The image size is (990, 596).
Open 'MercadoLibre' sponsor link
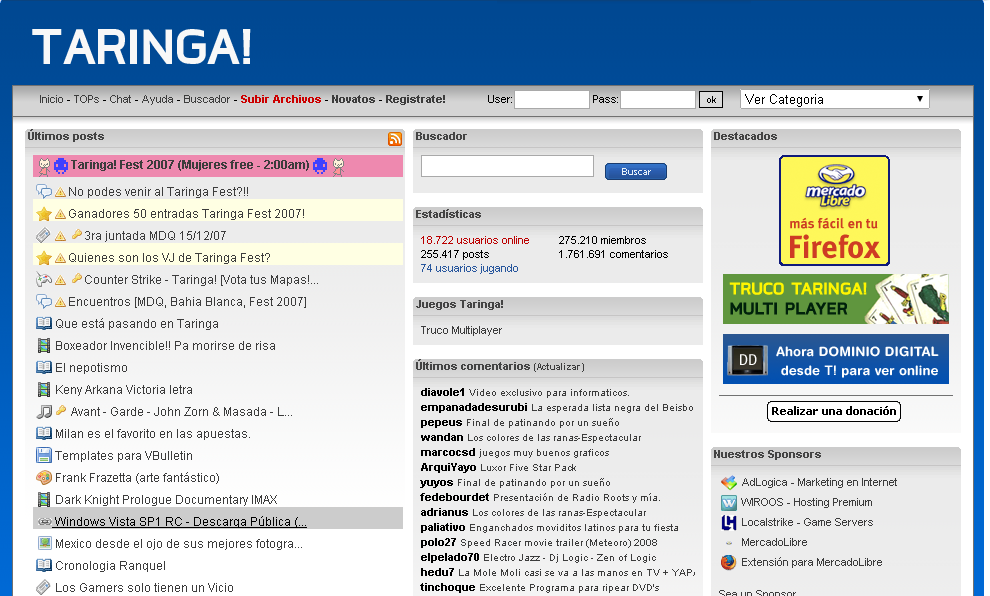tap(774, 542)
